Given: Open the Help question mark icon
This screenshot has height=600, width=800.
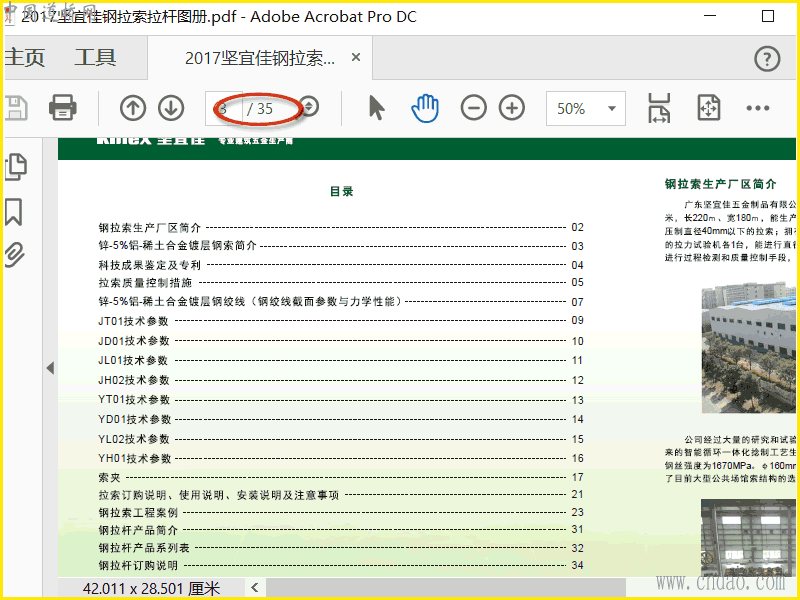Looking at the screenshot, I should click(x=767, y=59).
